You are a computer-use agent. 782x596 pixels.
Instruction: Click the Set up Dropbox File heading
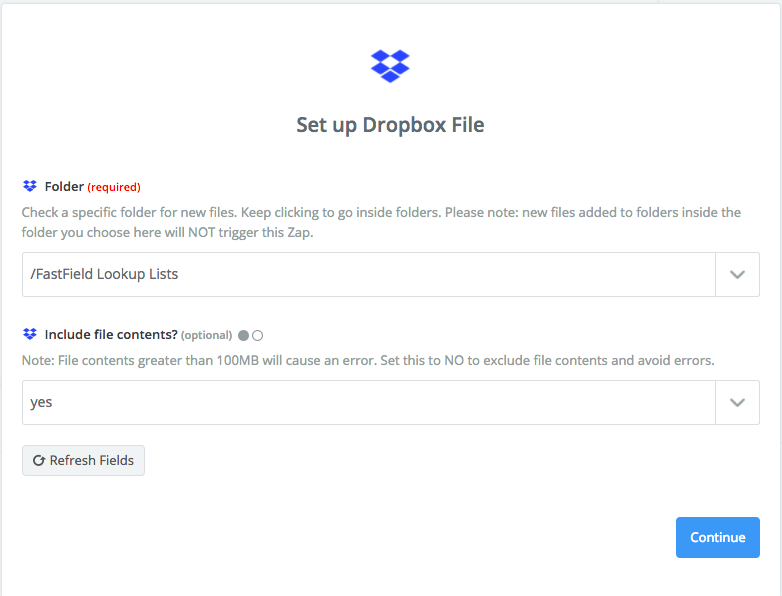point(390,125)
